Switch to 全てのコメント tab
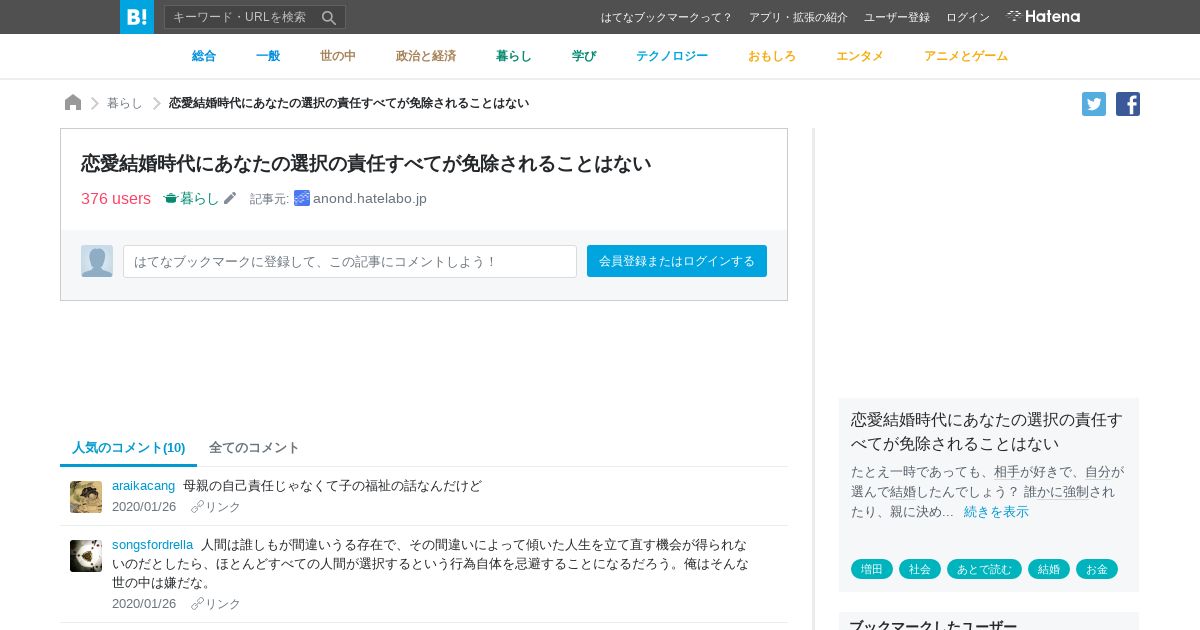 pyautogui.click(x=254, y=448)
